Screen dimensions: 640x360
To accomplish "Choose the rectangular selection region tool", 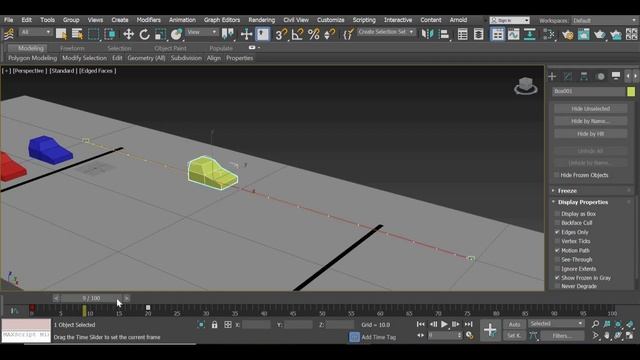I will (93, 34).
